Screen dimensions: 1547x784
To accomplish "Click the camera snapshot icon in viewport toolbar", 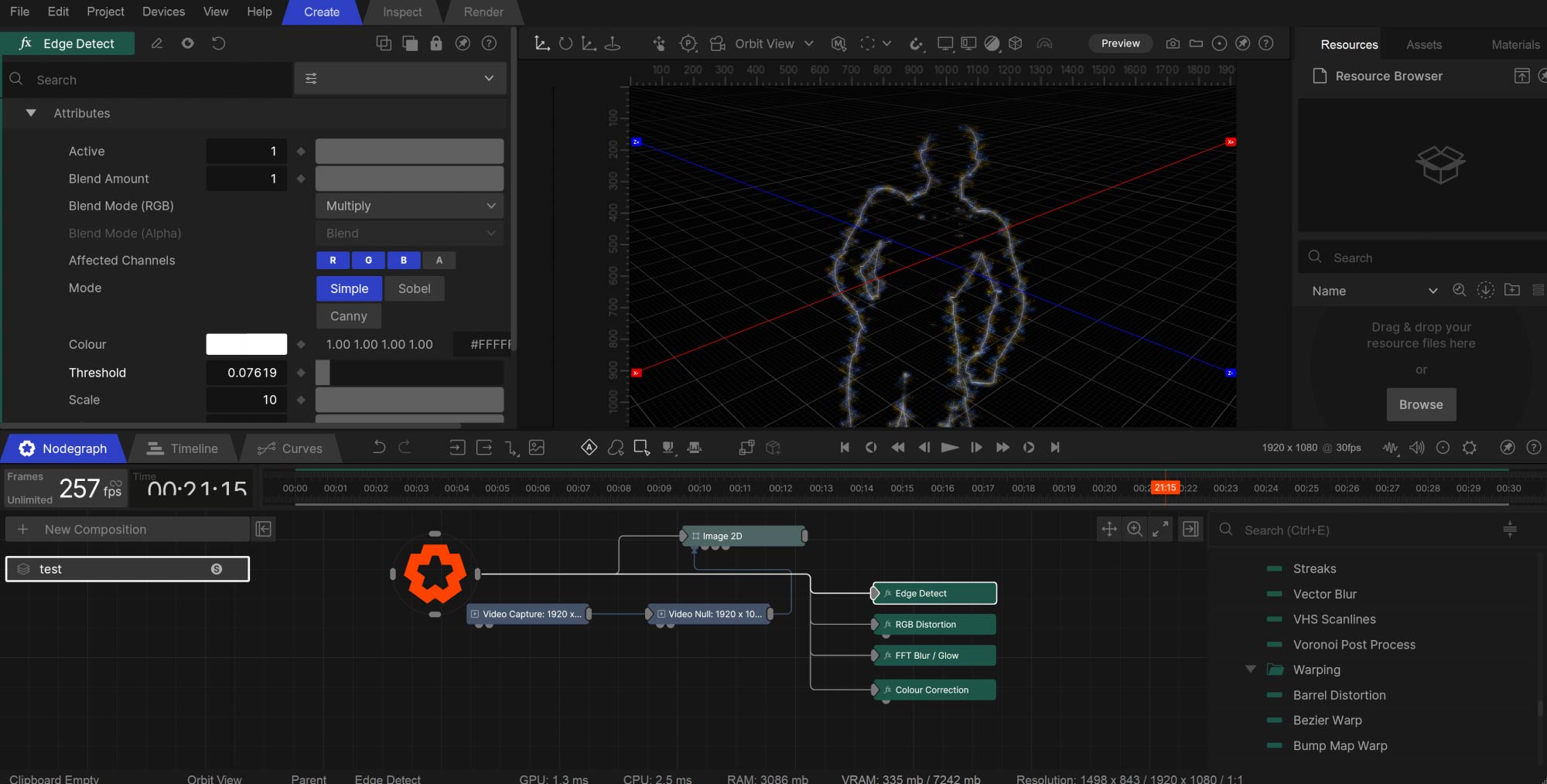I will (x=1173, y=43).
